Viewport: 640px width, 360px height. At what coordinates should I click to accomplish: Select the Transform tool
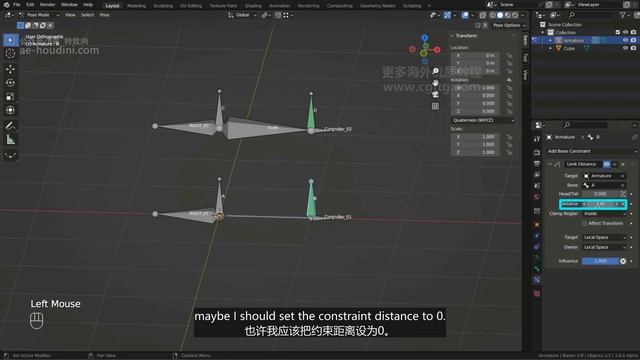tap(11, 110)
